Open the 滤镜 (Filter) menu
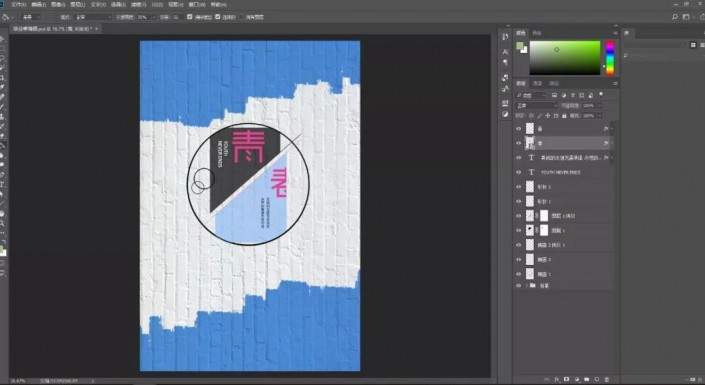 (x=138, y=4)
